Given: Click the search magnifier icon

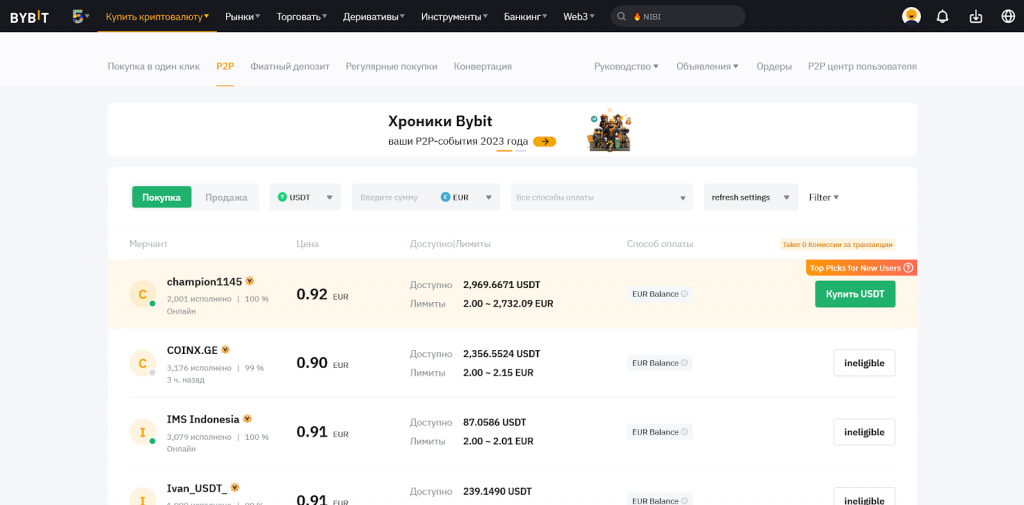Looking at the screenshot, I should tap(621, 16).
